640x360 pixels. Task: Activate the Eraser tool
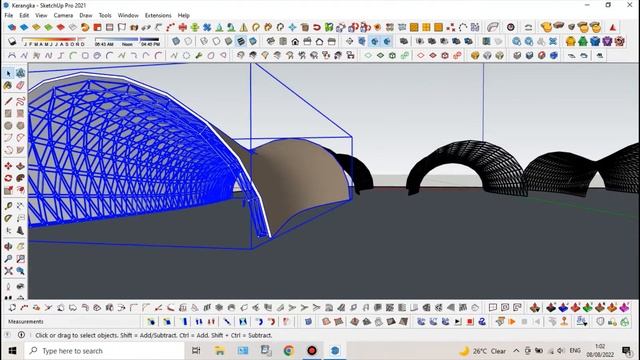click(x=20, y=86)
